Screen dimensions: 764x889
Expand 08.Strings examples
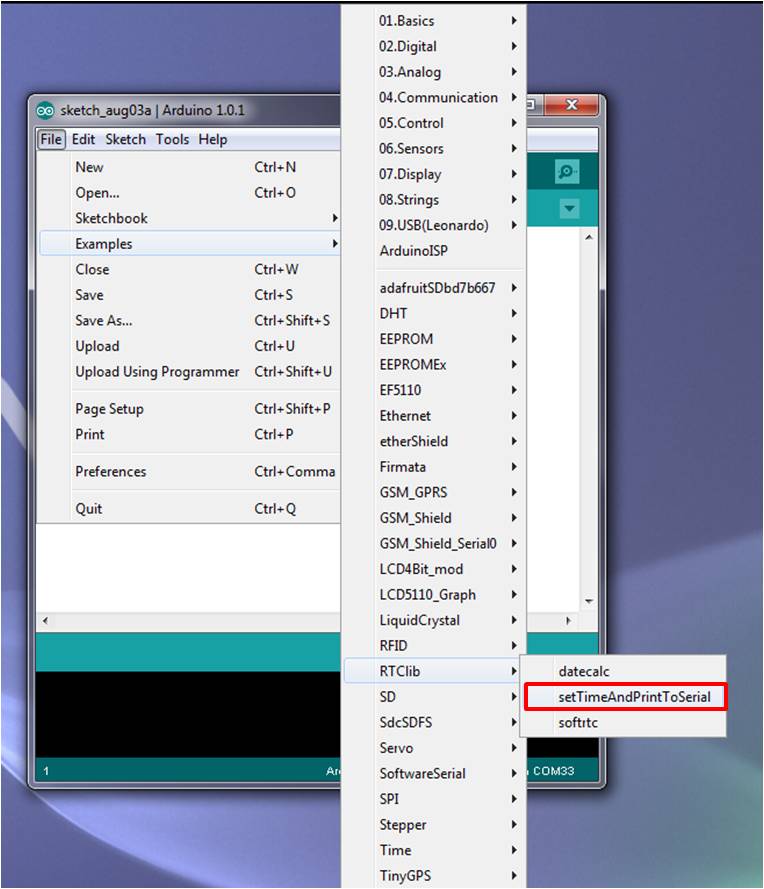coord(434,200)
